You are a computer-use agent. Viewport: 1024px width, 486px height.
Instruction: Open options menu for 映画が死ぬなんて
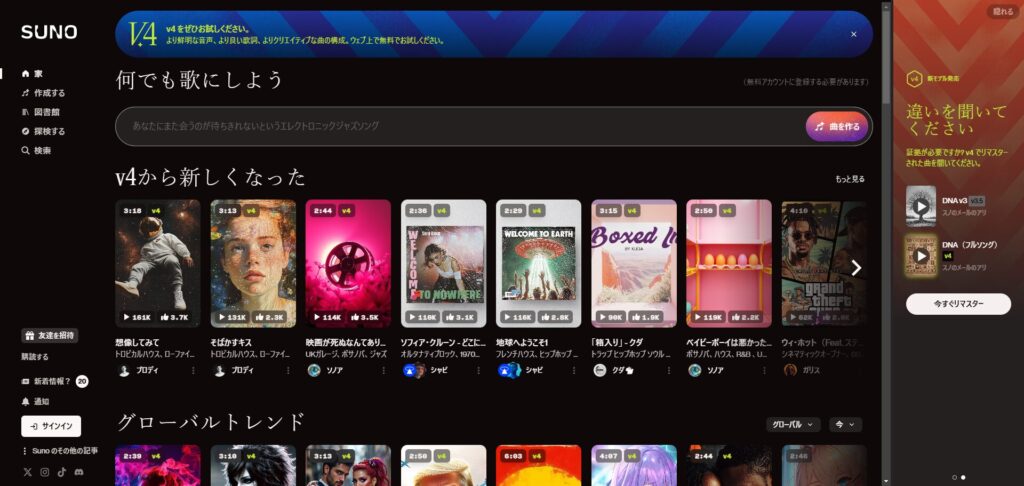[x=383, y=370]
